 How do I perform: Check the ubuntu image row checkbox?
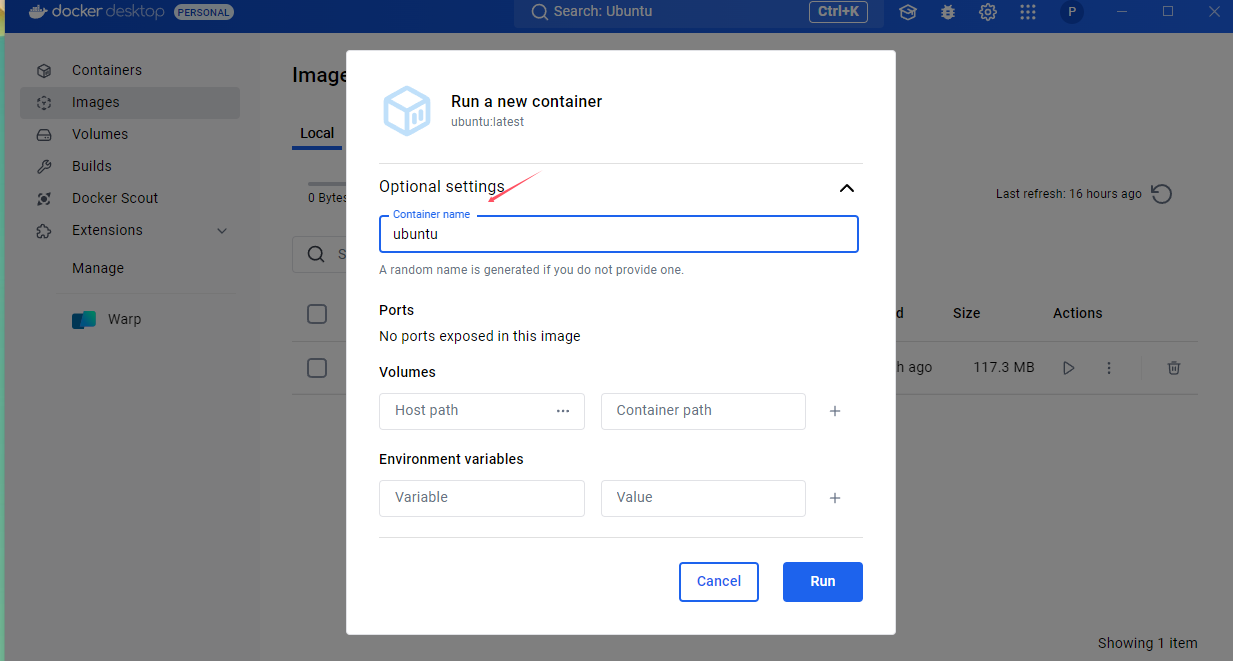pos(317,368)
